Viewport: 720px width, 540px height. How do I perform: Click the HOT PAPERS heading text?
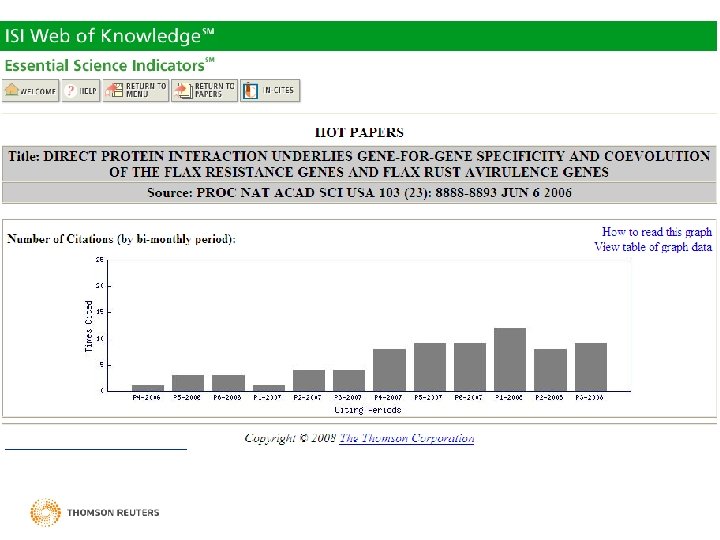click(x=359, y=132)
